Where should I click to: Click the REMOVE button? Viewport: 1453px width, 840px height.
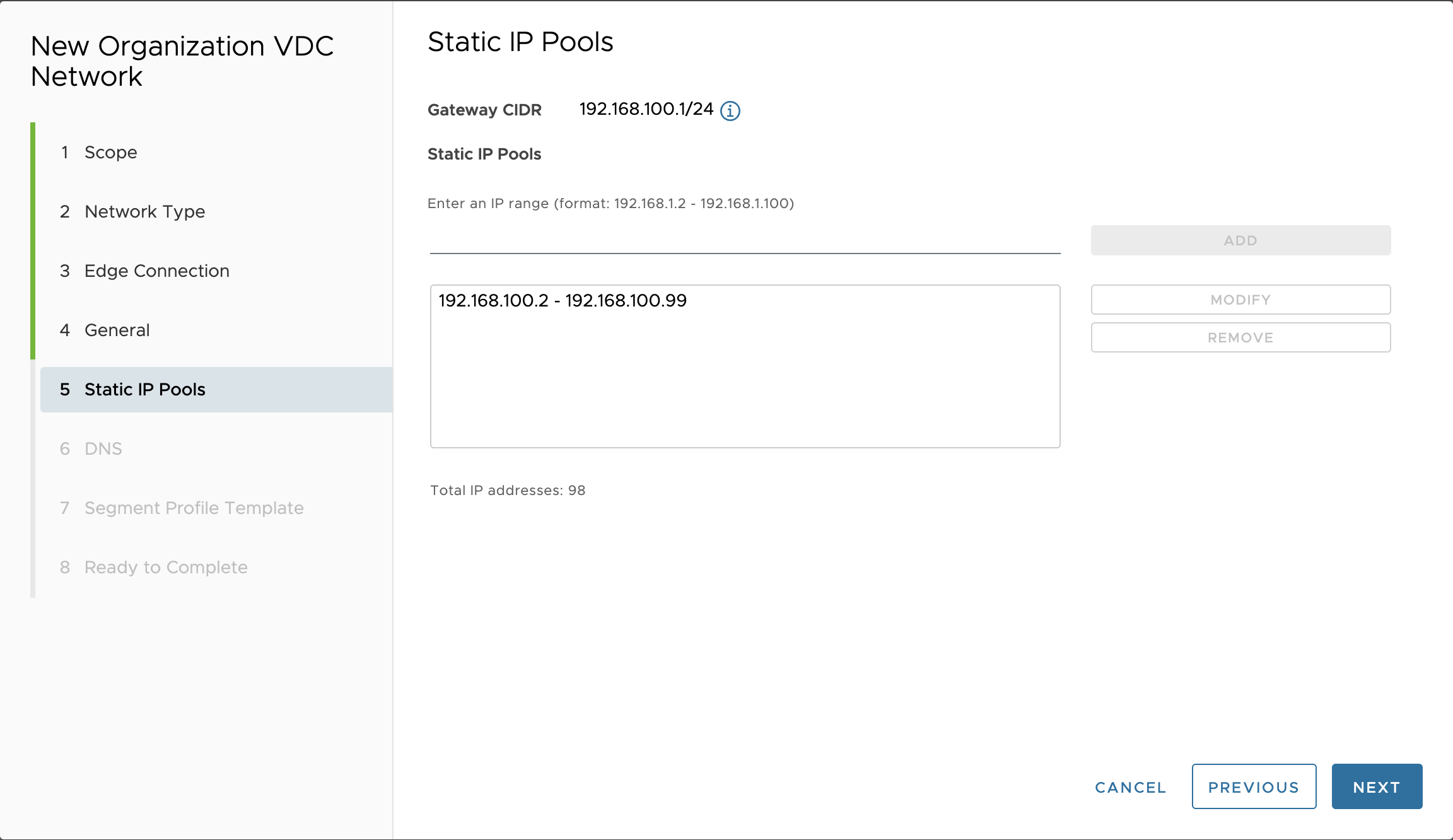click(1240, 337)
